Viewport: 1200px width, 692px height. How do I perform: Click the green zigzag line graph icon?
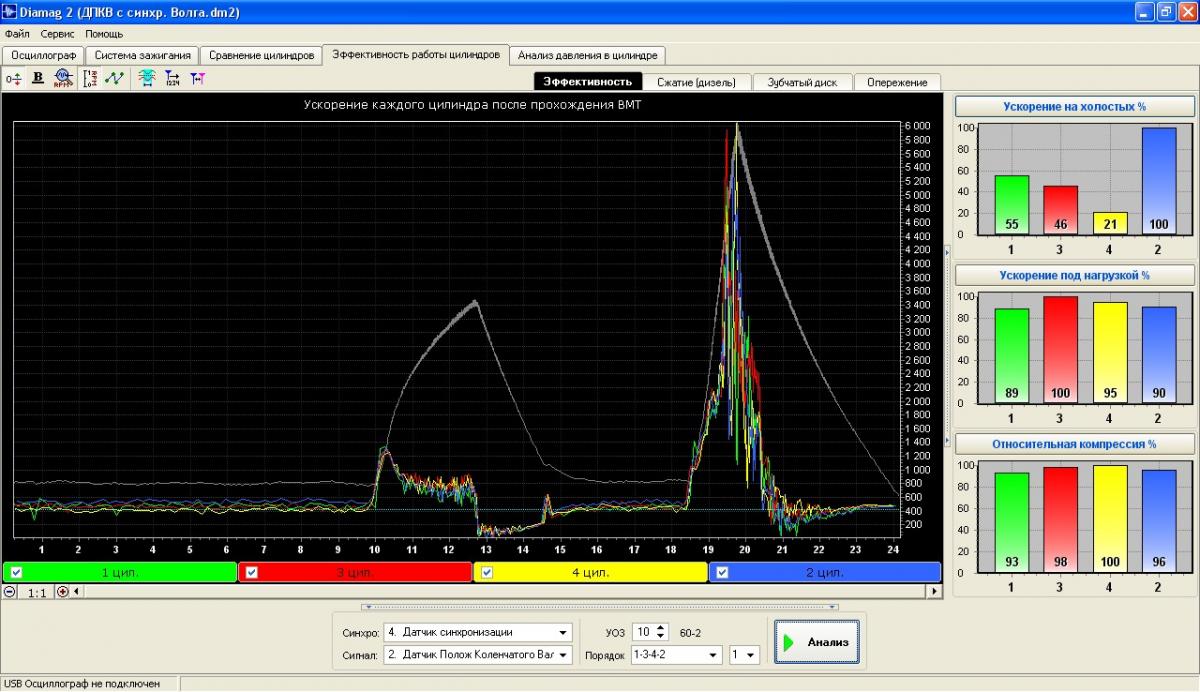pos(115,78)
